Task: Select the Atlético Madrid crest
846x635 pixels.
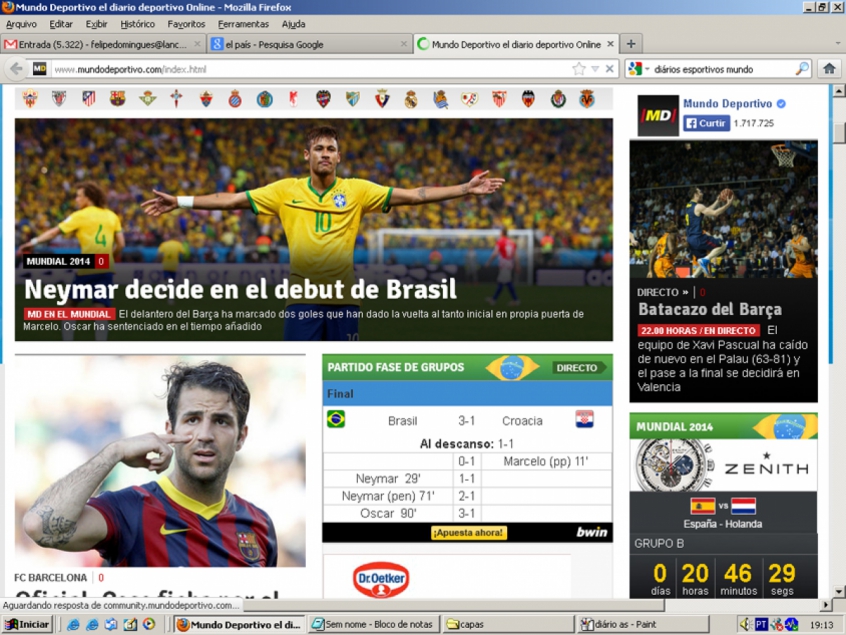Action: (x=88, y=99)
